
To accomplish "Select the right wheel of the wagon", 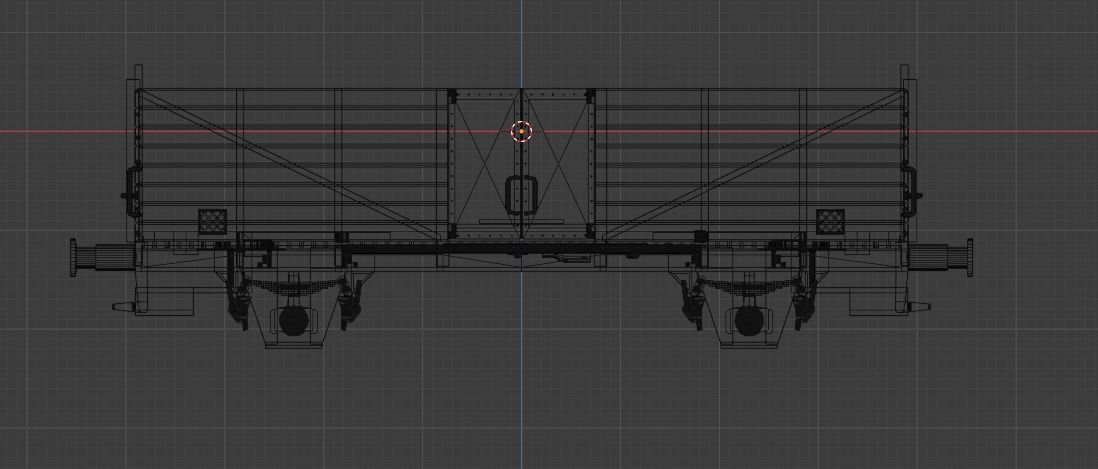I will click(x=749, y=320).
